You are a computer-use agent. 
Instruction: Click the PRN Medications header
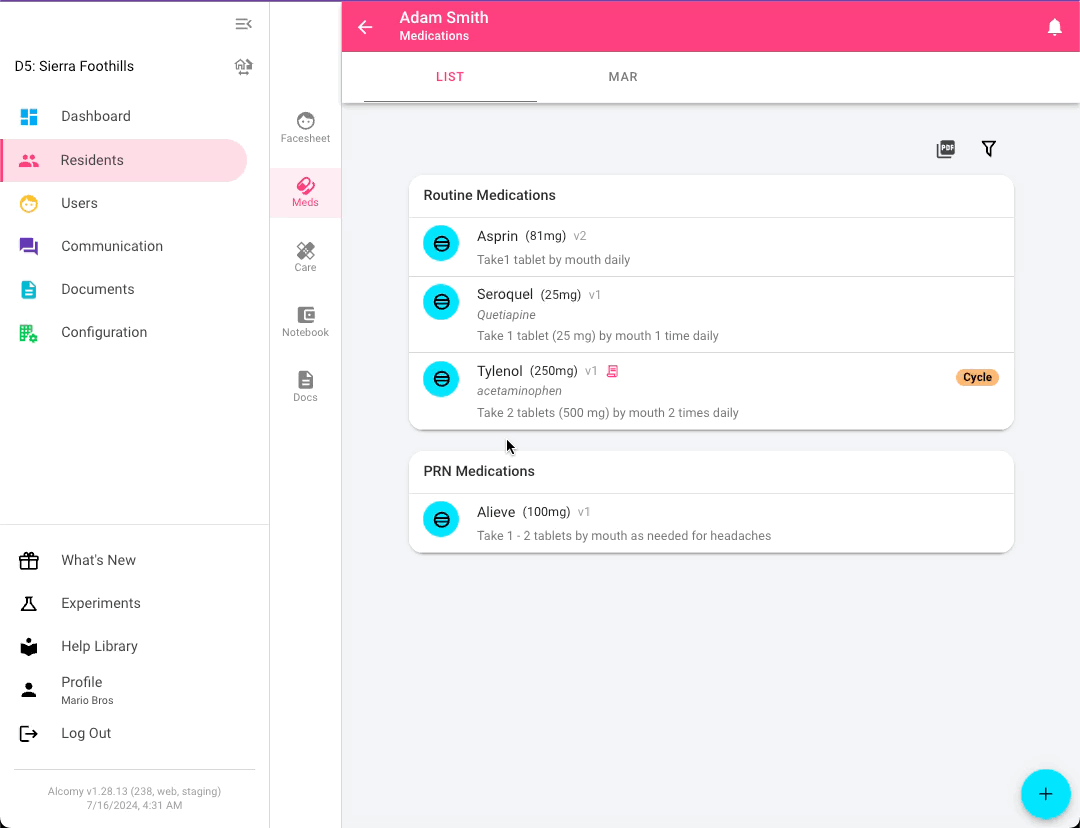pyautogui.click(x=479, y=471)
